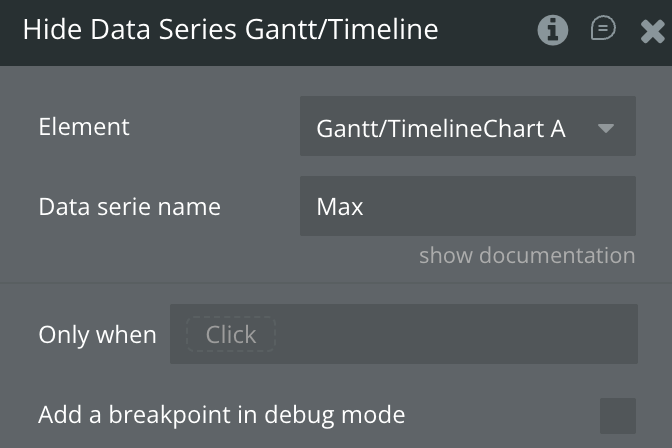Click header space left of info icon
This screenshot has width=672, height=448.
490,30
